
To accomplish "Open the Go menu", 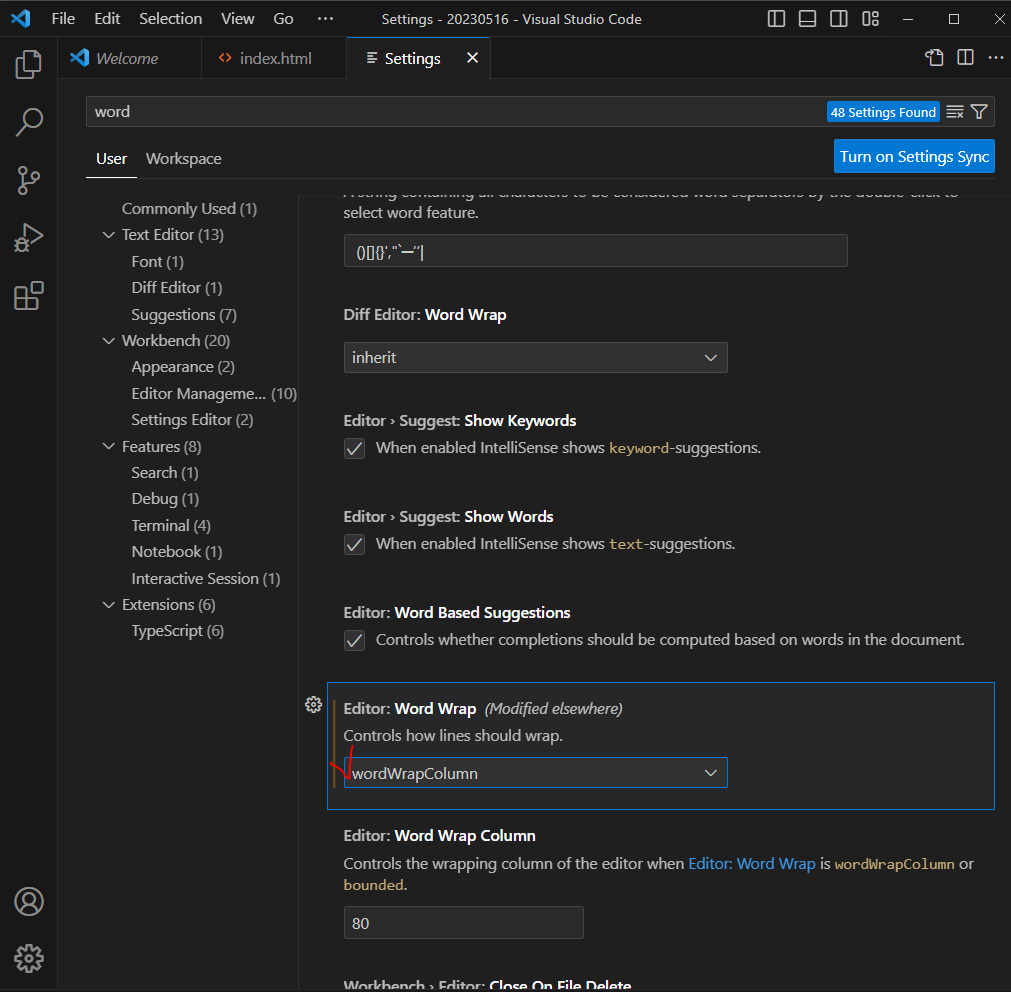I will 284,19.
